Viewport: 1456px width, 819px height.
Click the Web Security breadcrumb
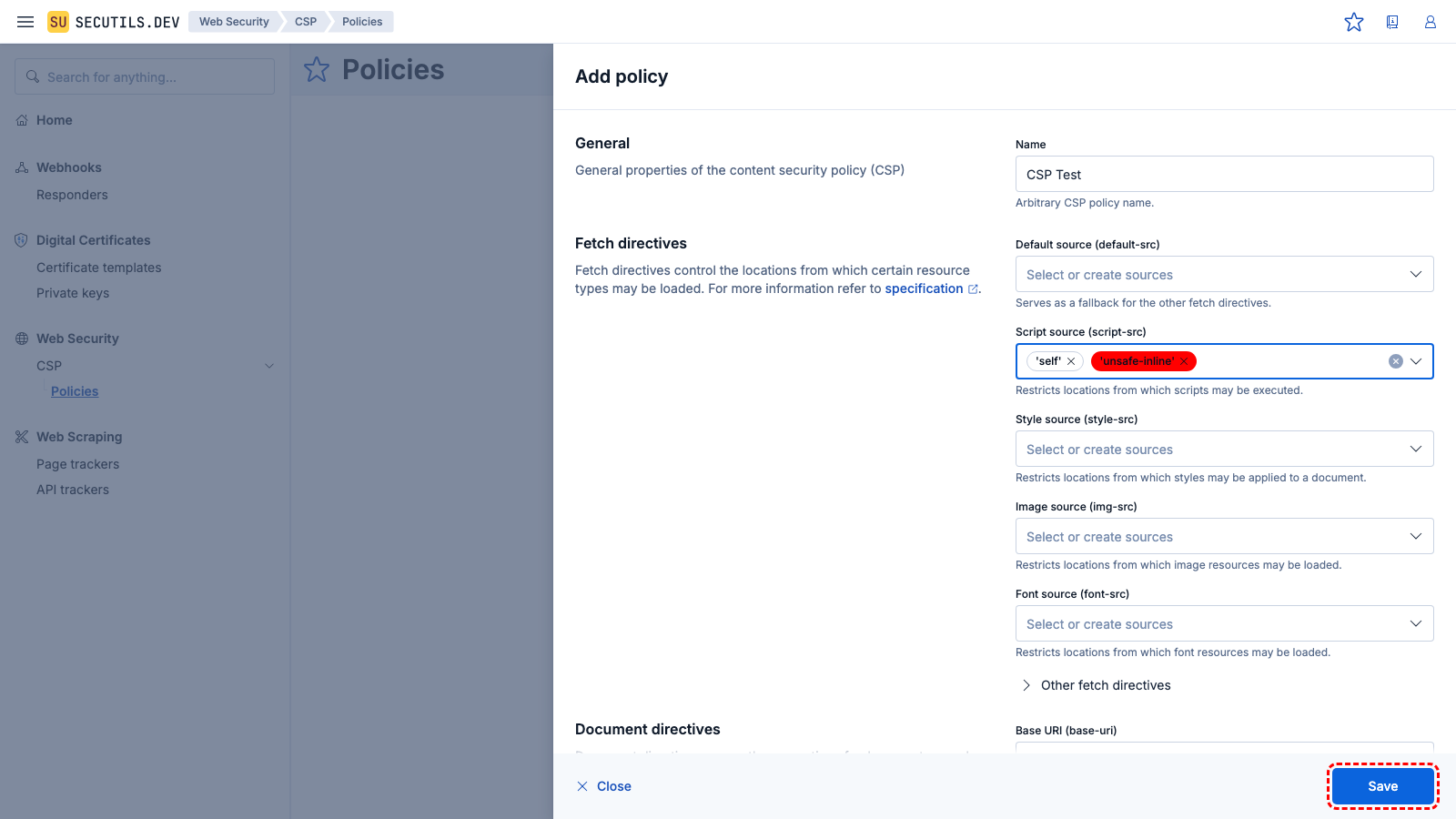pos(234,22)
